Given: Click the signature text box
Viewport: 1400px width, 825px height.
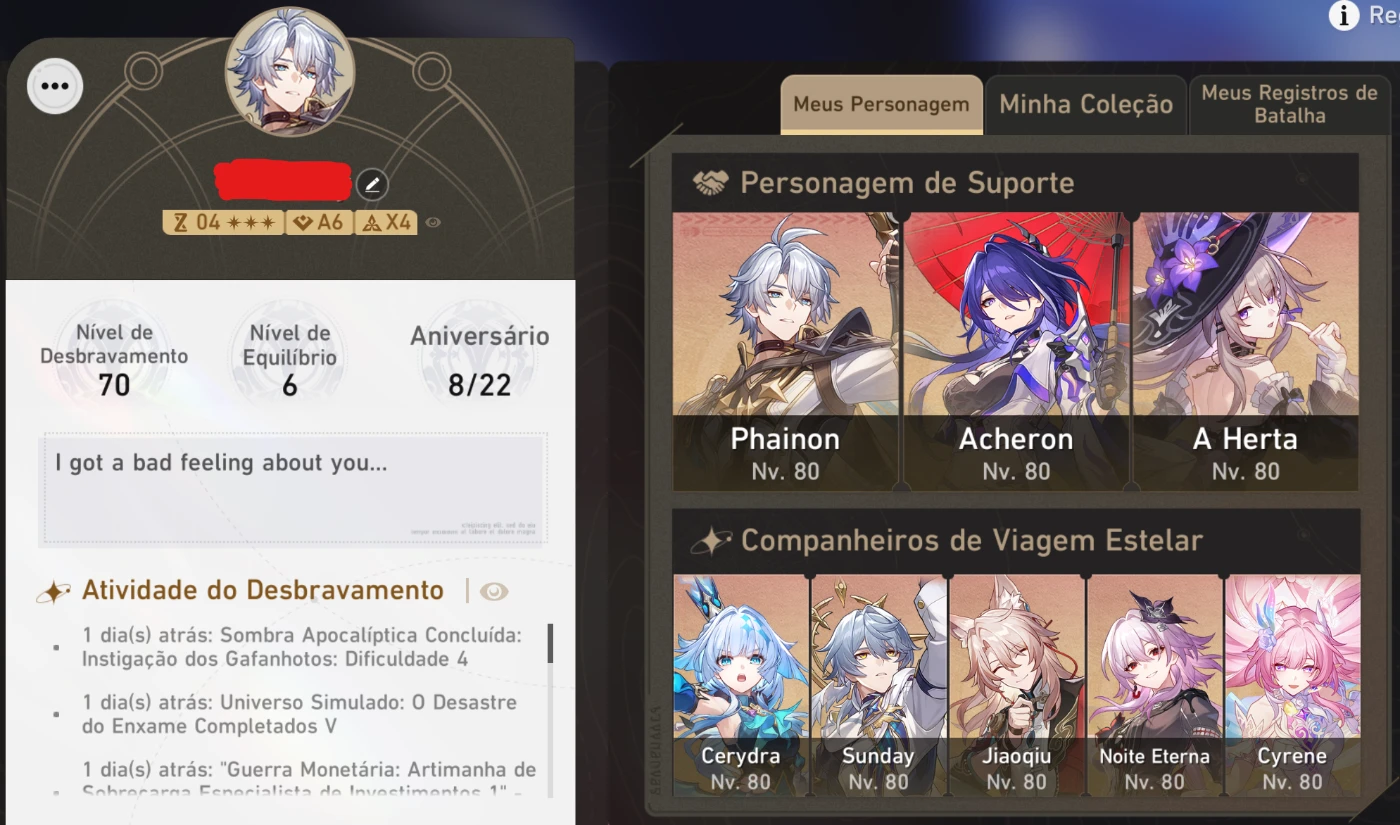Looking at the screenshot, I should [x=293, y=490].
